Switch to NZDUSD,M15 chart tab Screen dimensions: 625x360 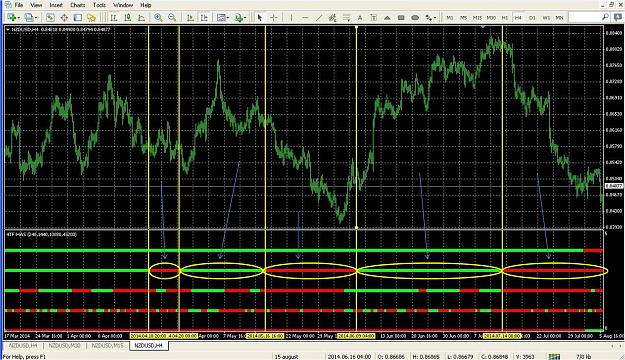[108, 345]
